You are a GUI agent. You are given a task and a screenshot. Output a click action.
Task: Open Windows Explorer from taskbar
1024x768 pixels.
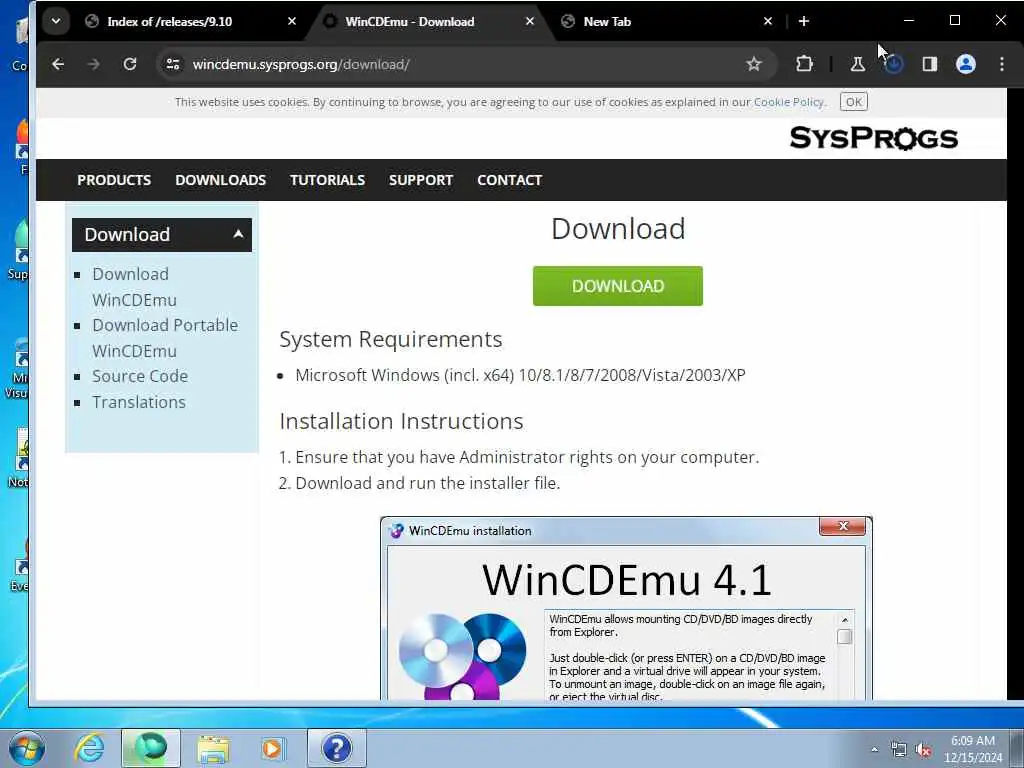tap(213, 748)
